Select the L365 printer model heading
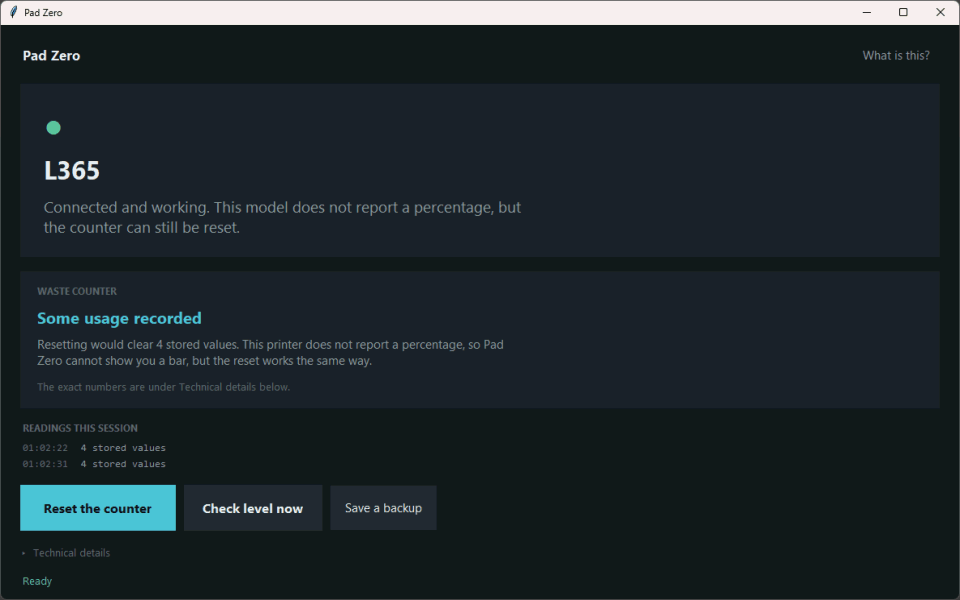 click(72, 171)
